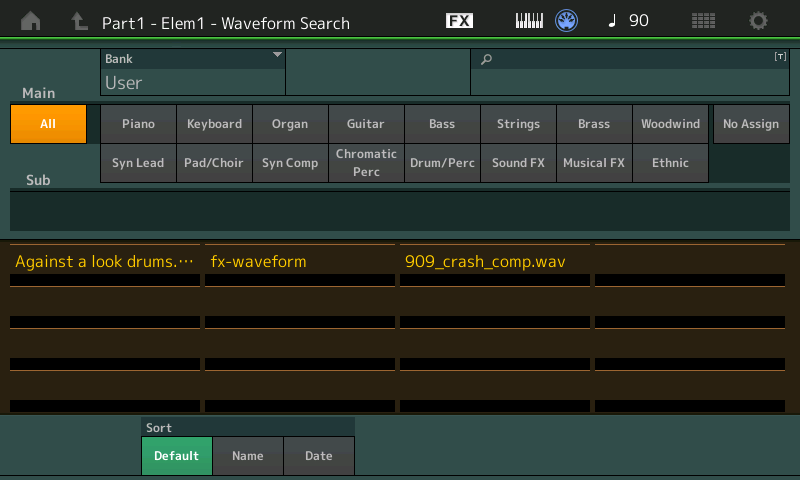
Task: Choose the Syn Lead category
Action: click(138, 163)
